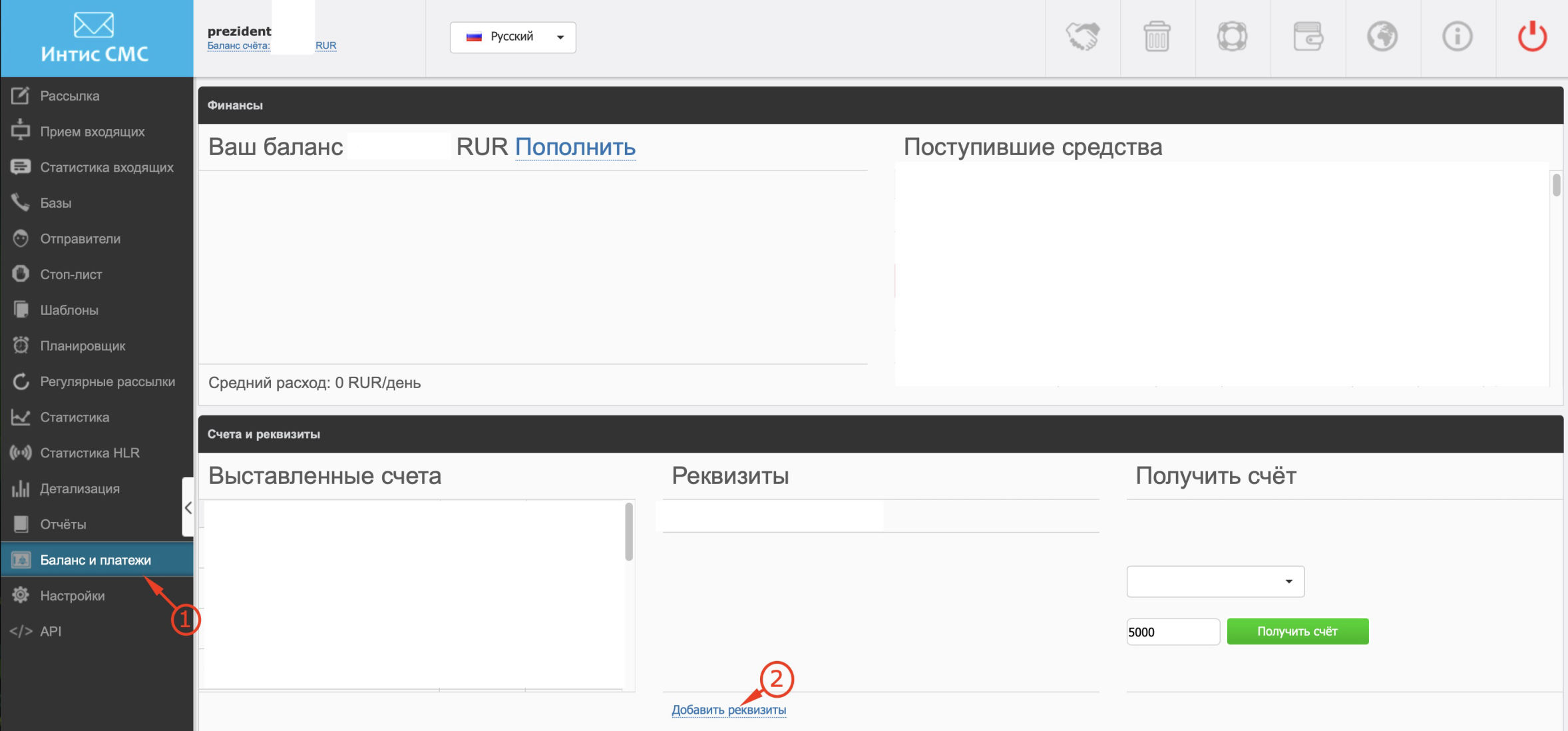
Task: Click the Выставленные счета list scrollbar
Action: tap(628, 533)
